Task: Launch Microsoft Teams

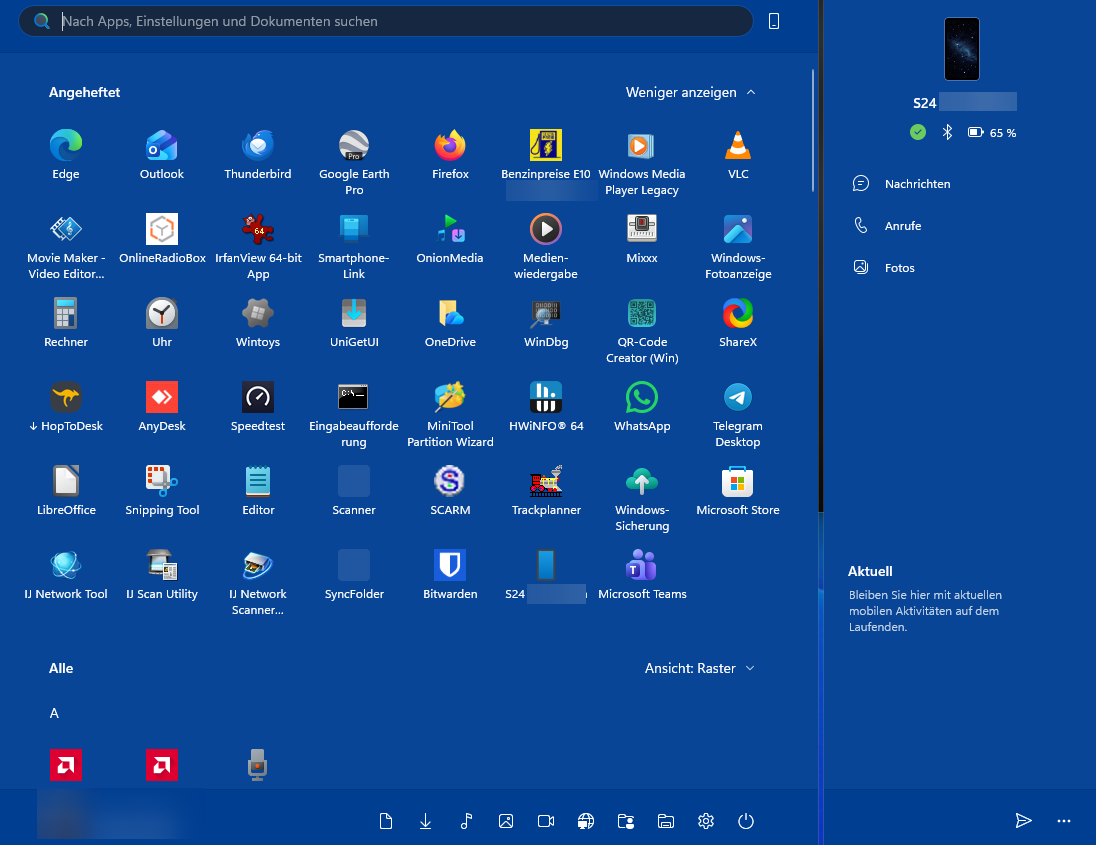Action: 642,575
